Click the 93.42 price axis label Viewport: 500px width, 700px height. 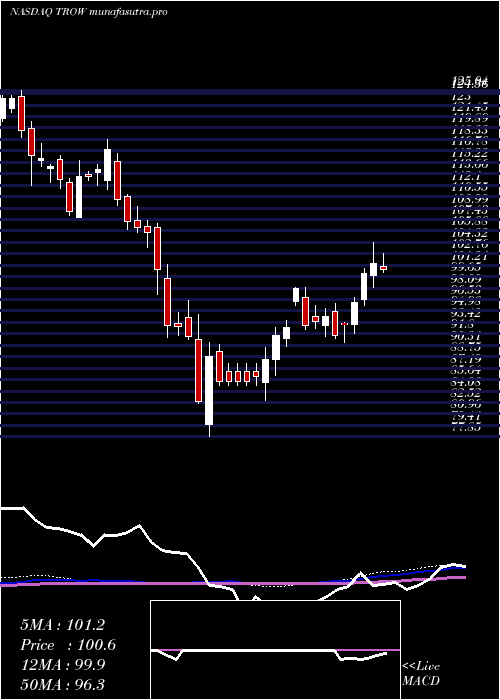click(468, 314)
